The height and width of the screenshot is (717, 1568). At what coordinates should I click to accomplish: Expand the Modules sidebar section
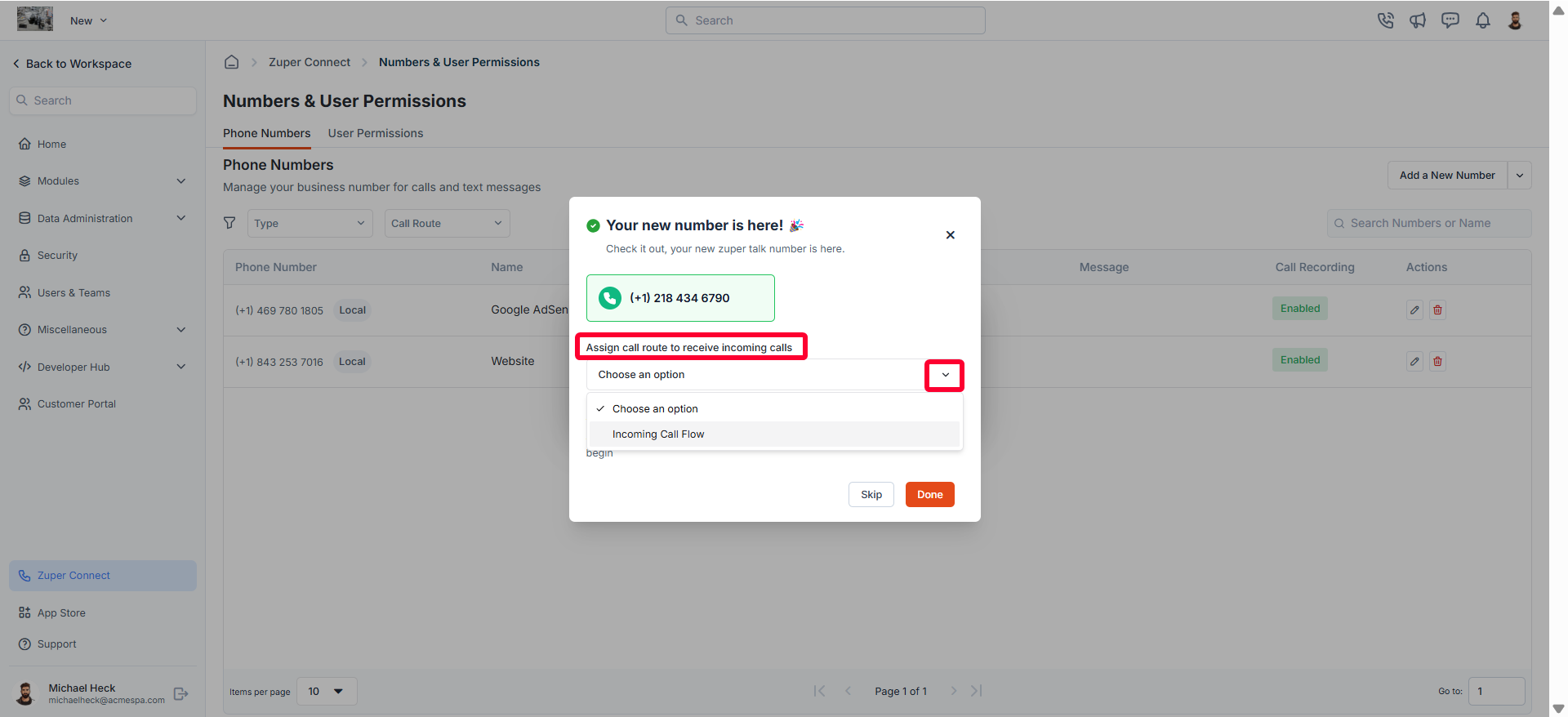pyautogui.click(x=103, y=181)
